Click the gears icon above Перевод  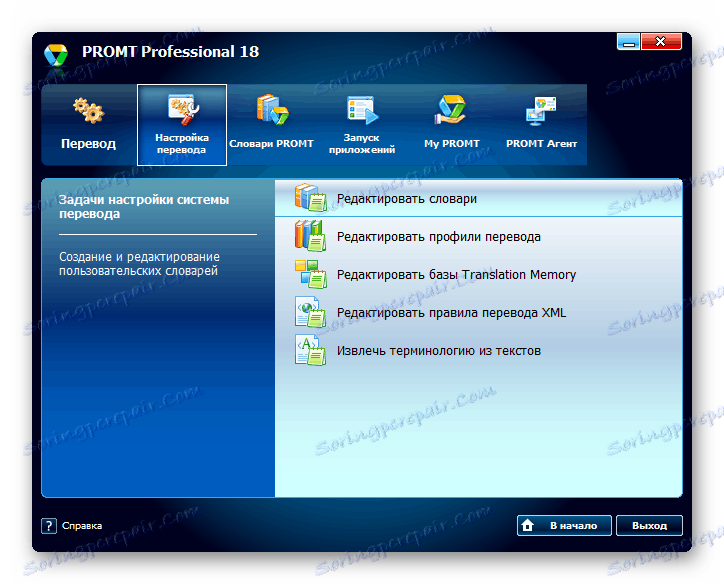pos(89,110)
